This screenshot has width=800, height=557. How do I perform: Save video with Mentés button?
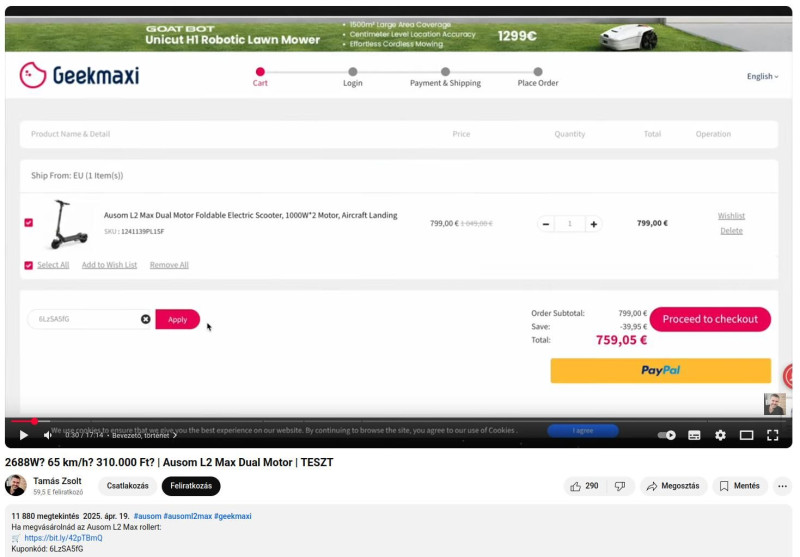click(740, 486)
